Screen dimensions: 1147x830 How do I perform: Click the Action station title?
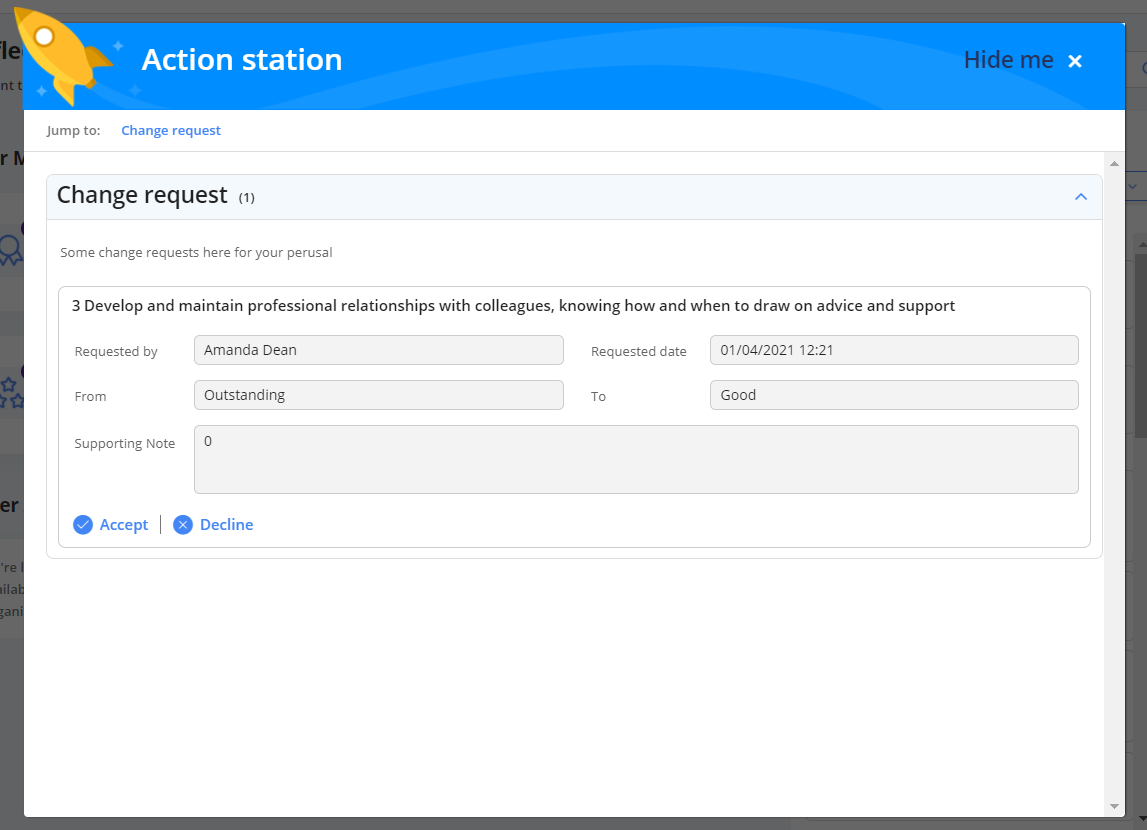(242, 60)
